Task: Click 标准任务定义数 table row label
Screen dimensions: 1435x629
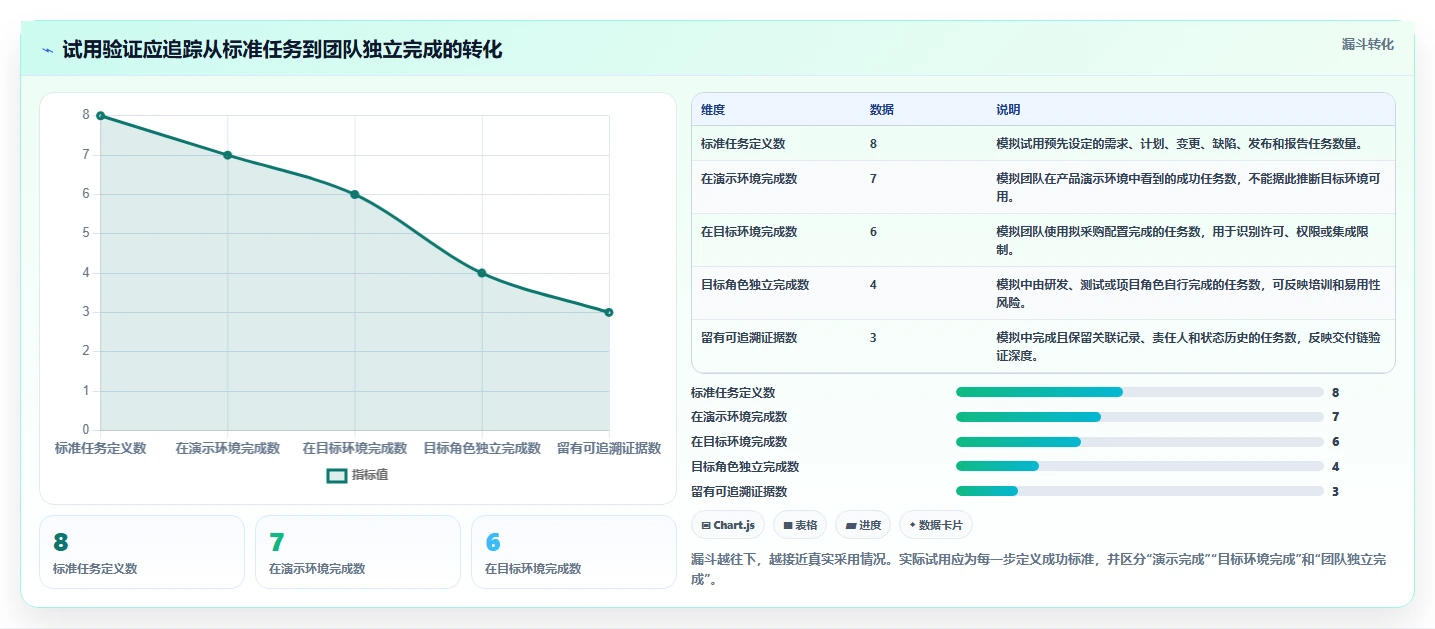Action: [x=743, y=143]
